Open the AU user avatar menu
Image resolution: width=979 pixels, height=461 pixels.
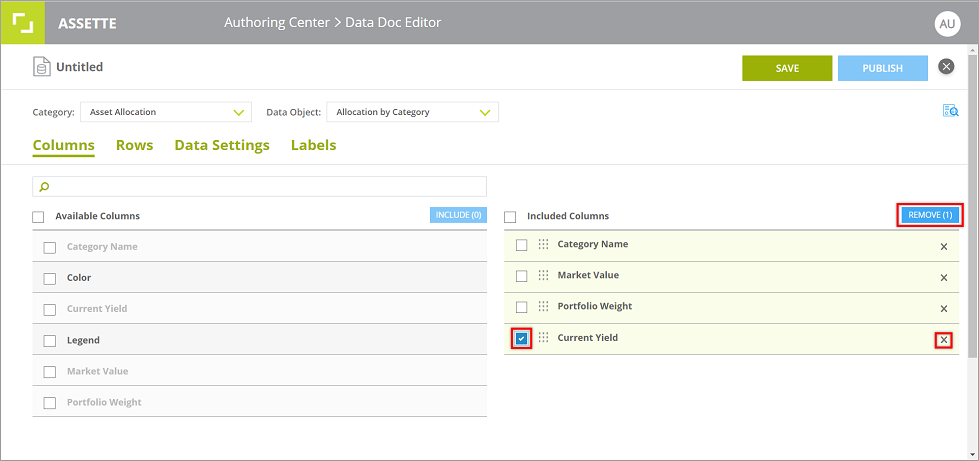[947, 24]
